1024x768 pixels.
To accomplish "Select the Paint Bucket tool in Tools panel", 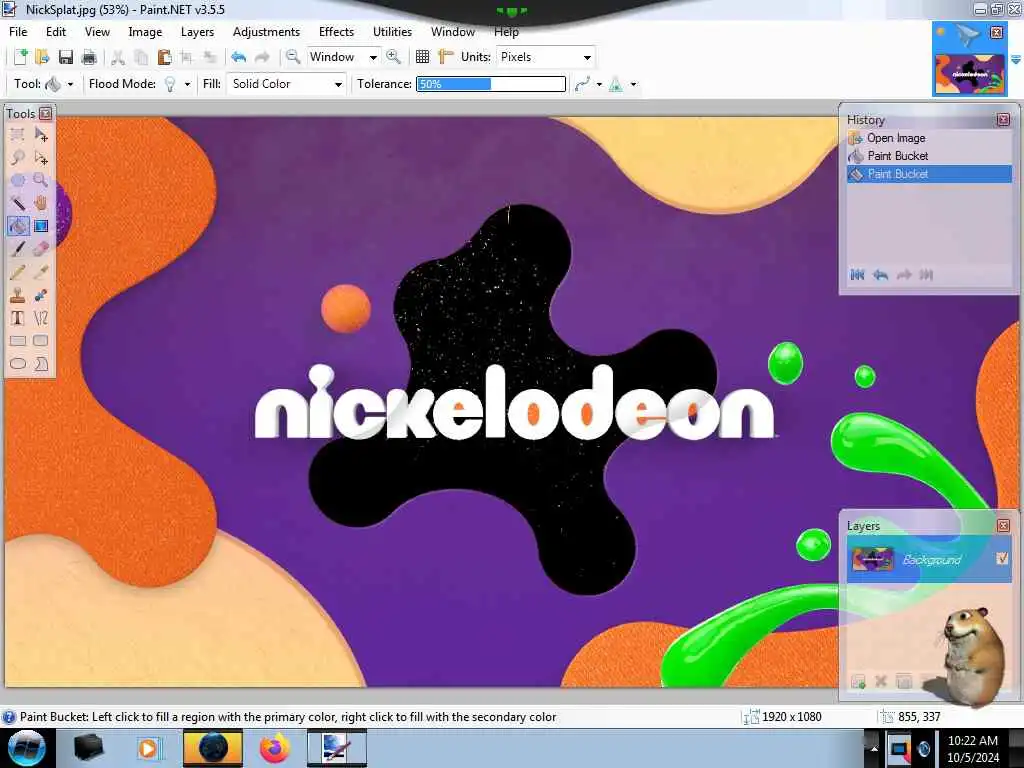I will tap(18, 226).
